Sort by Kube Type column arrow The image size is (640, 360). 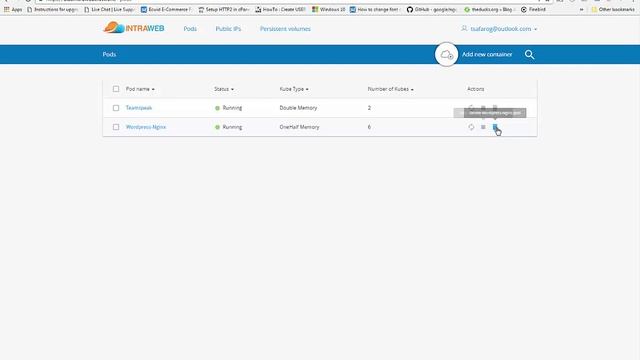[x=307, y=89]
